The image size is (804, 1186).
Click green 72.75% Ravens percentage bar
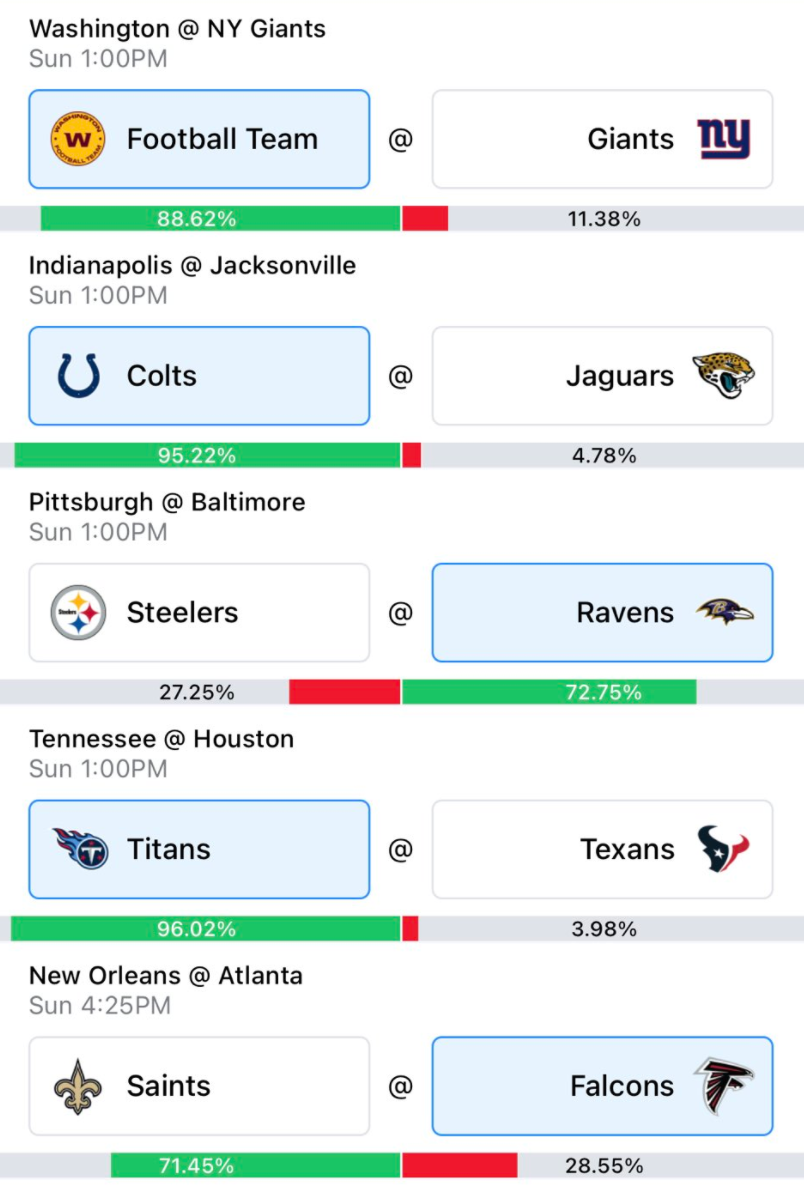click(549, 692)
